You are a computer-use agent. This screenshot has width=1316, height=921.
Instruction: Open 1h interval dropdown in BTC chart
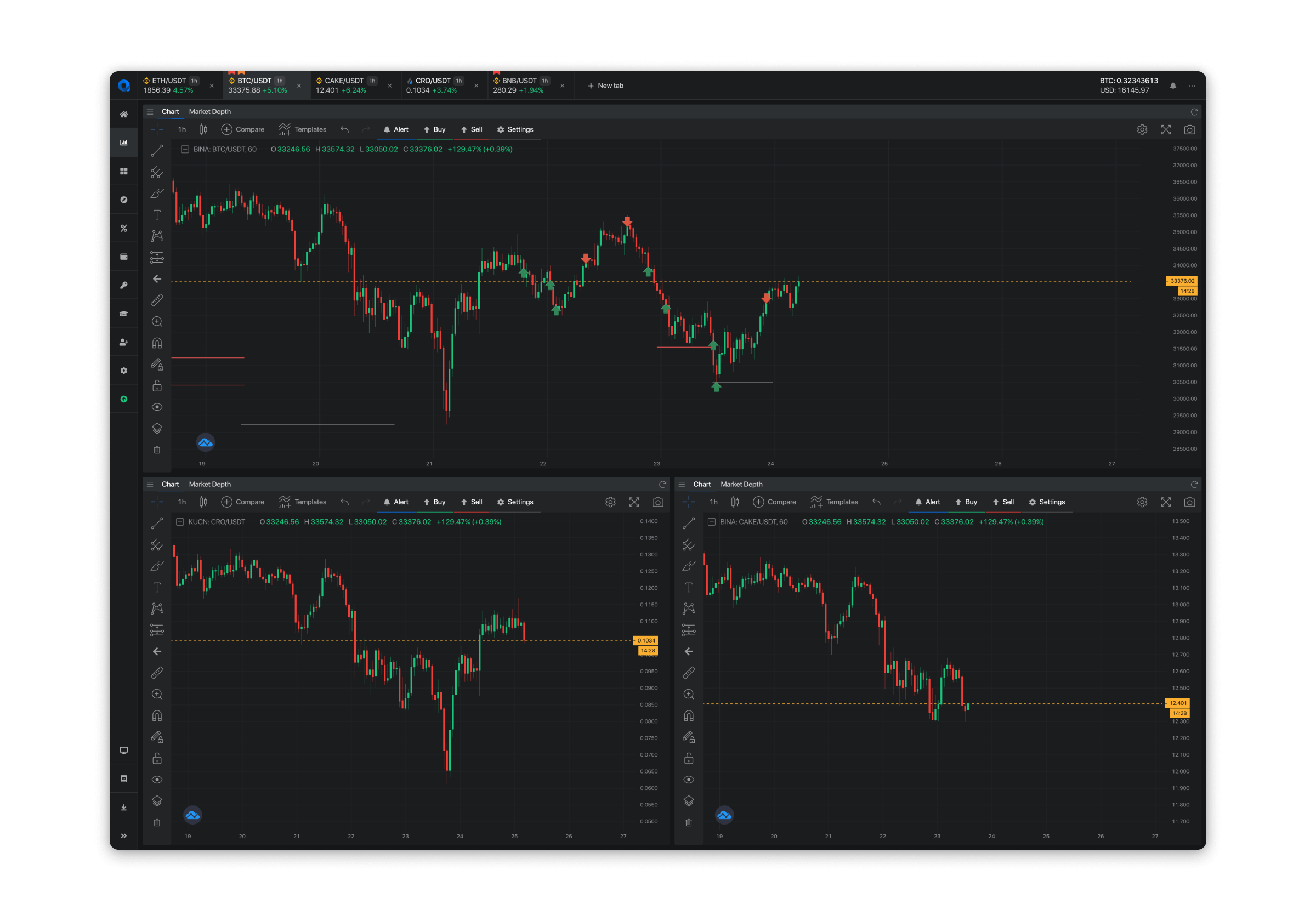[x=181, y=130]
